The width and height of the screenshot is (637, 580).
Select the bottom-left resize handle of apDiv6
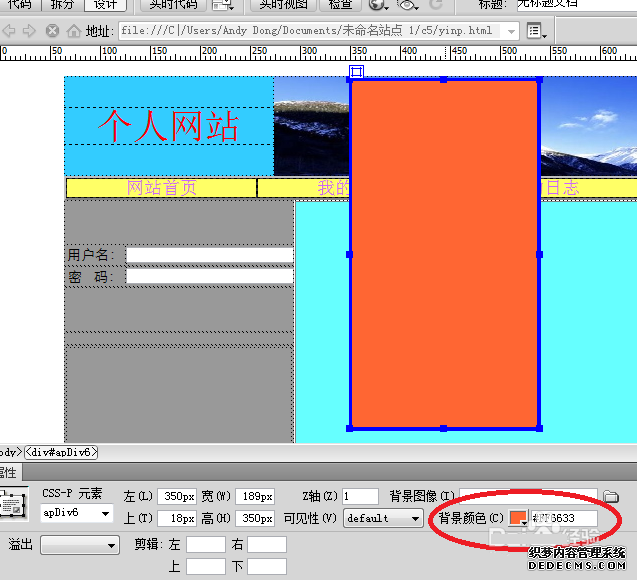tap(349, 428)
